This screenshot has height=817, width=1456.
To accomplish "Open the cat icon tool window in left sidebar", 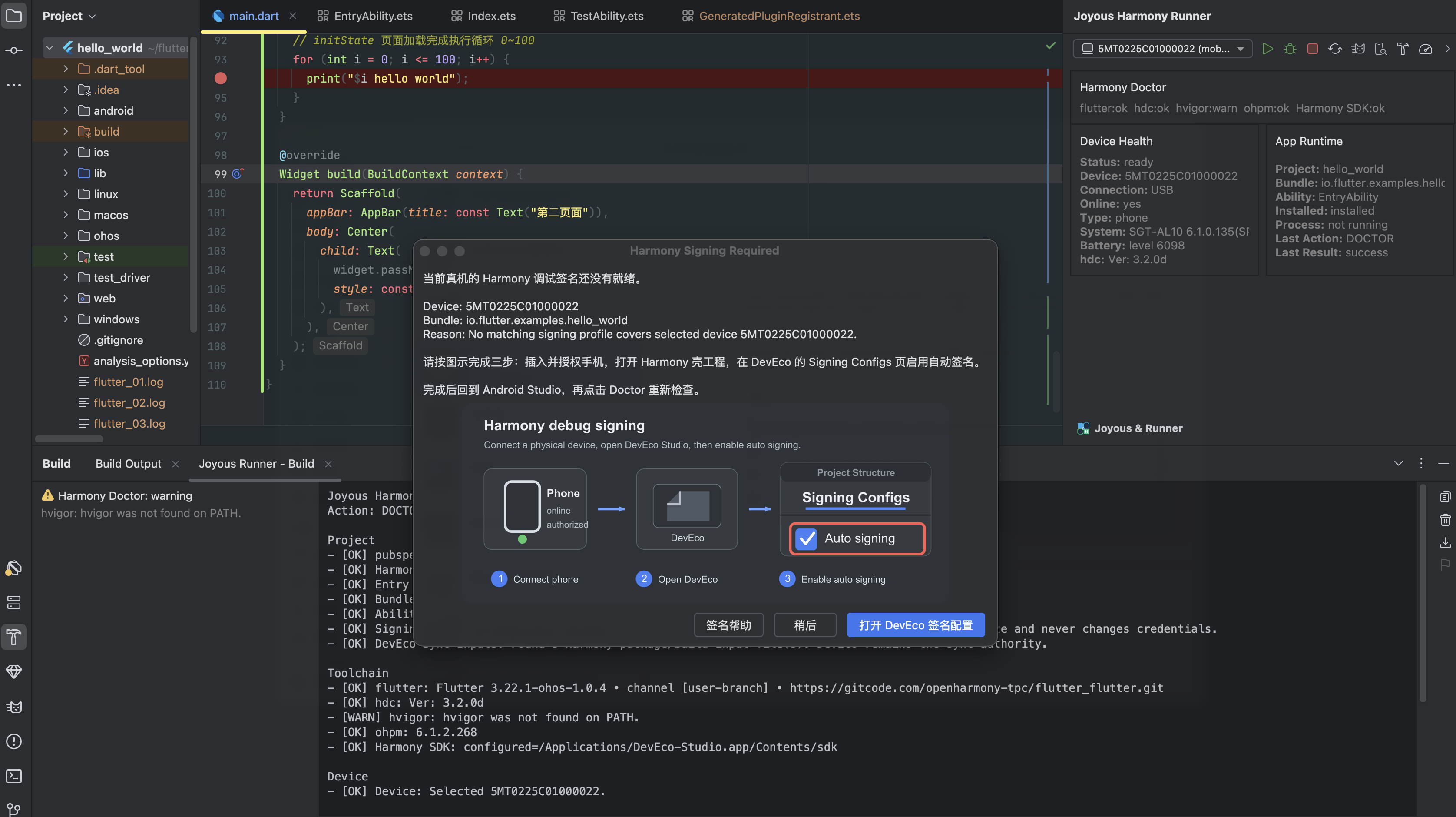I will click(x=14, y=707).
